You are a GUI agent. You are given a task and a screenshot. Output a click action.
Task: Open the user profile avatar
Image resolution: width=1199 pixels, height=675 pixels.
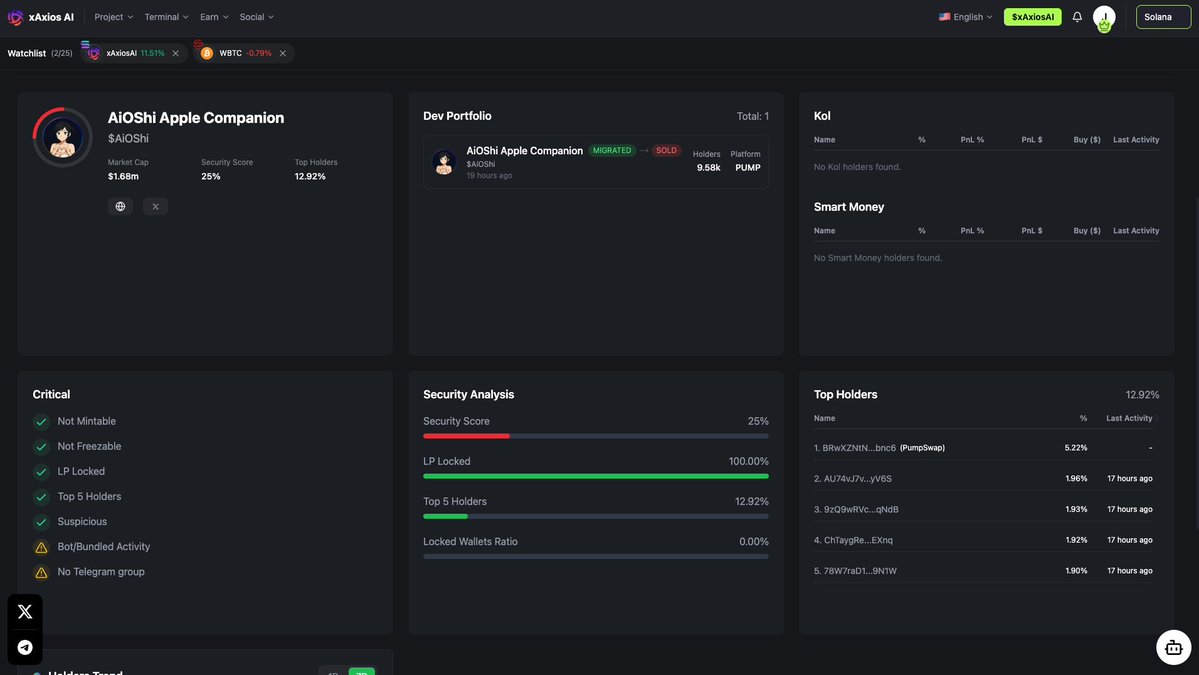click(1103, 17)
